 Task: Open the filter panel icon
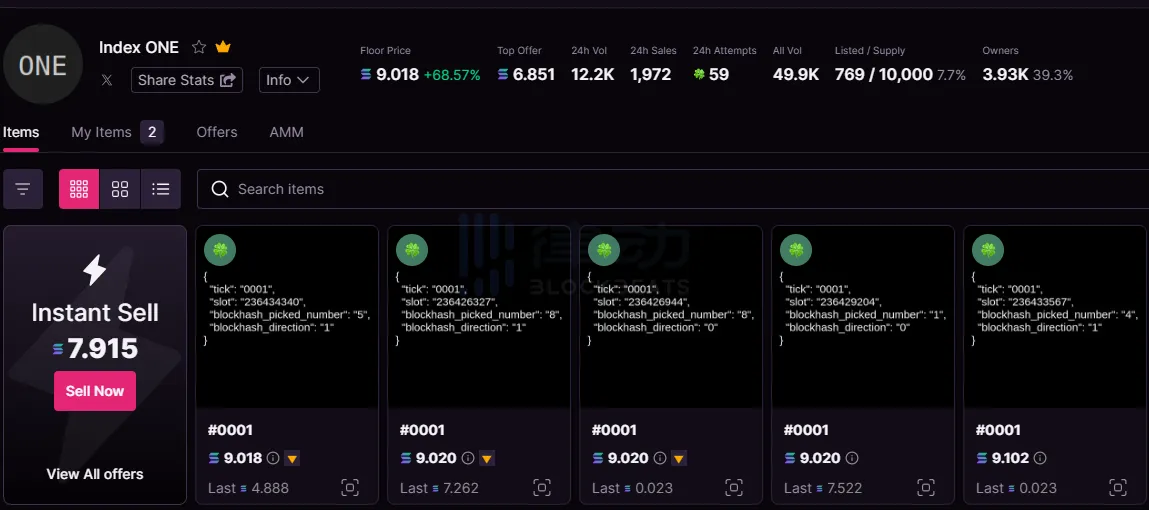[23, 189]
